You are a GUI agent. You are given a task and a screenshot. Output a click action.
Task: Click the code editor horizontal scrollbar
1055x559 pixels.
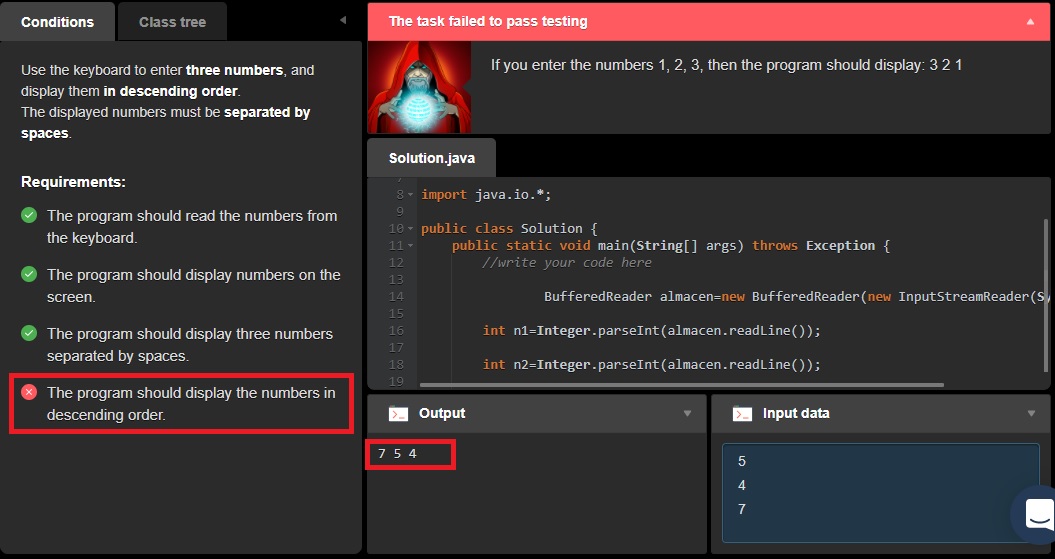[x=680, y=384]
